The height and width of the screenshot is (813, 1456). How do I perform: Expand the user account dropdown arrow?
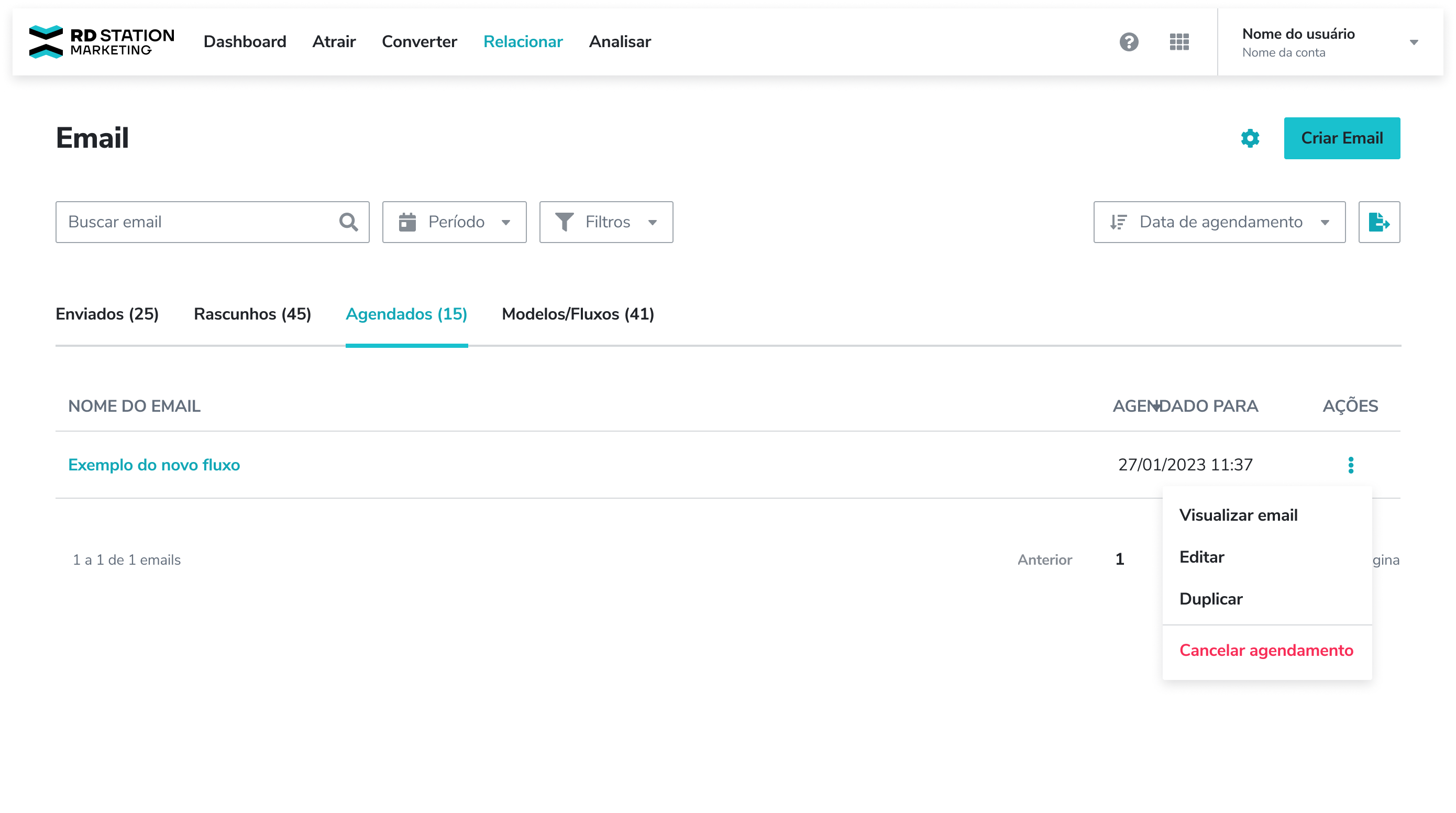[1413, 42]
